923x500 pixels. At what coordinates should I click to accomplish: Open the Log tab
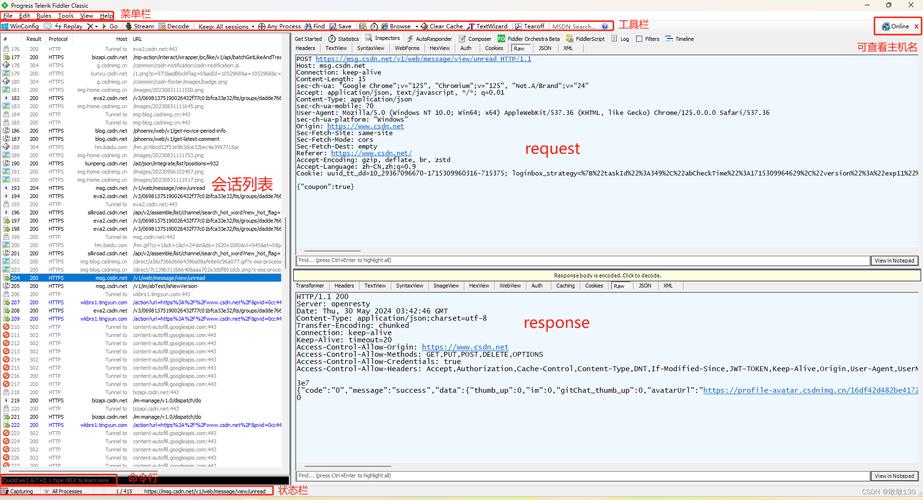620,39
